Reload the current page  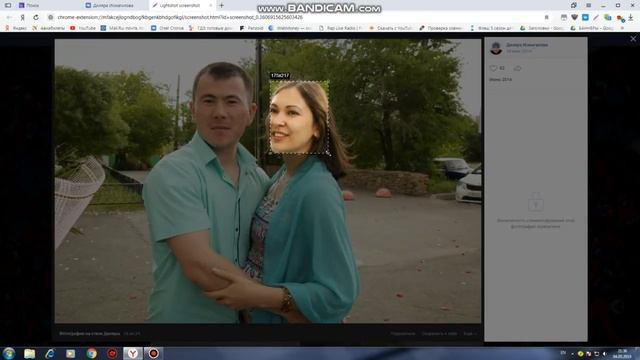click(x=36, y=18)
